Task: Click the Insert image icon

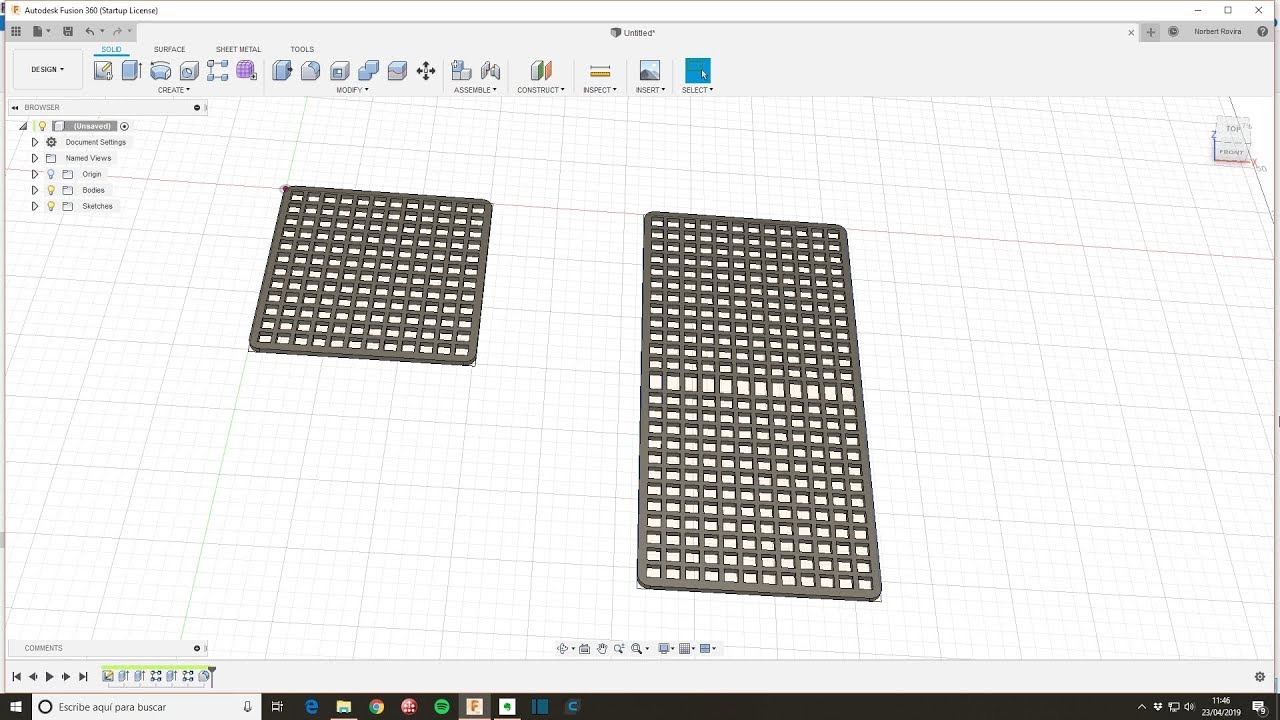Action: pos(650,70)
